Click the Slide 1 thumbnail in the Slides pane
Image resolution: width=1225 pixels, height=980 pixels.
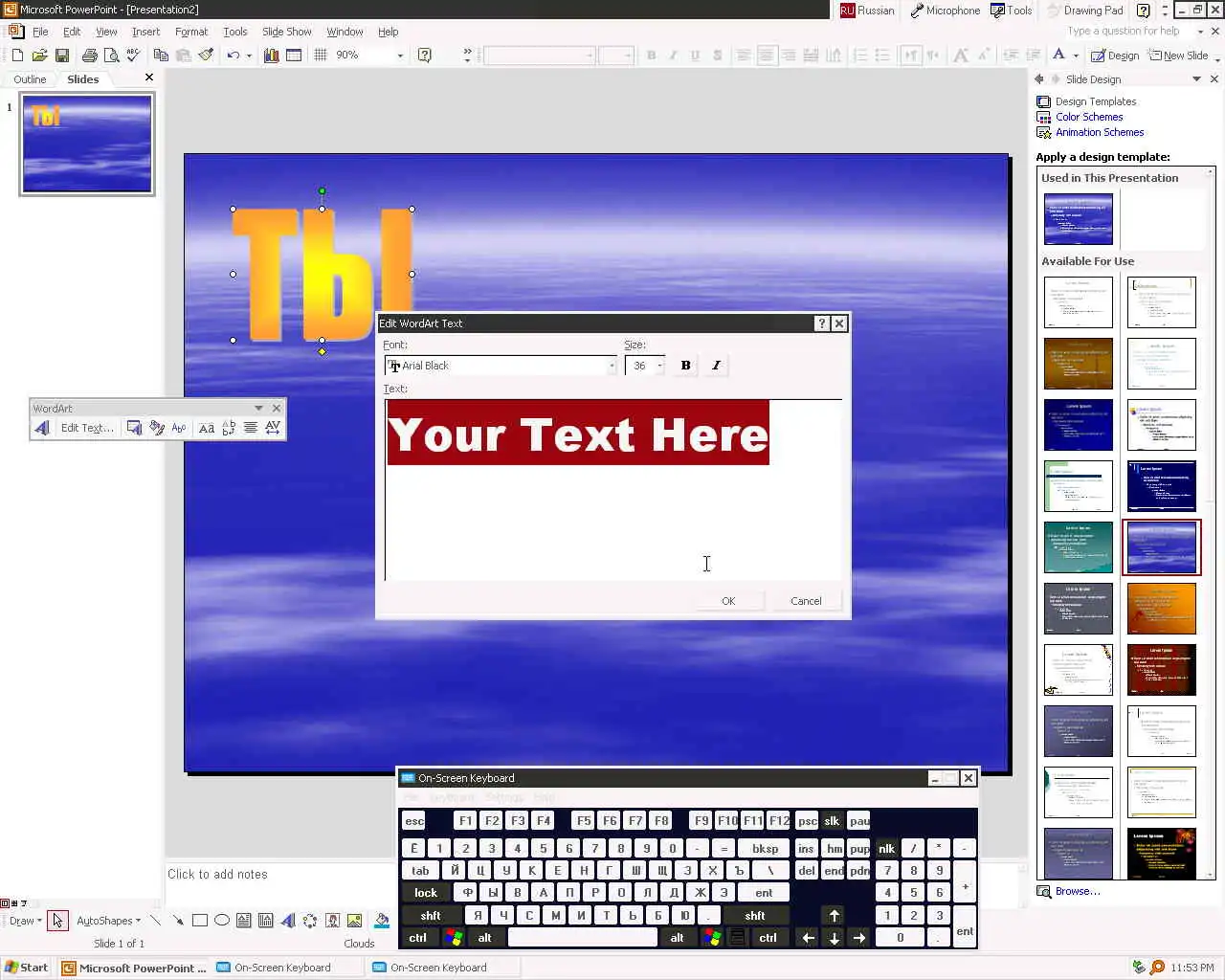click(87, 144)
